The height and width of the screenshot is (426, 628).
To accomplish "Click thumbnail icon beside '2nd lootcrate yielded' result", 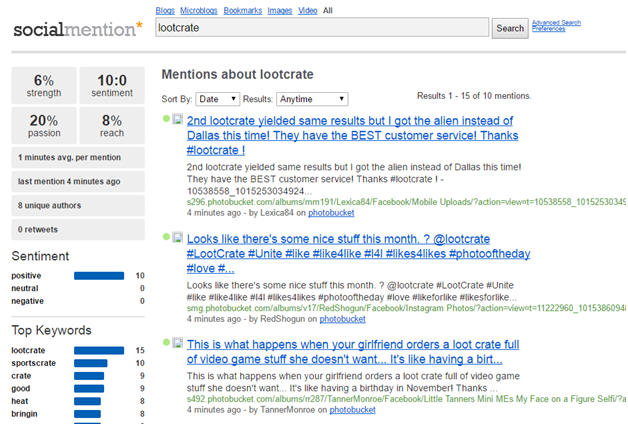I will pos(177,119).
